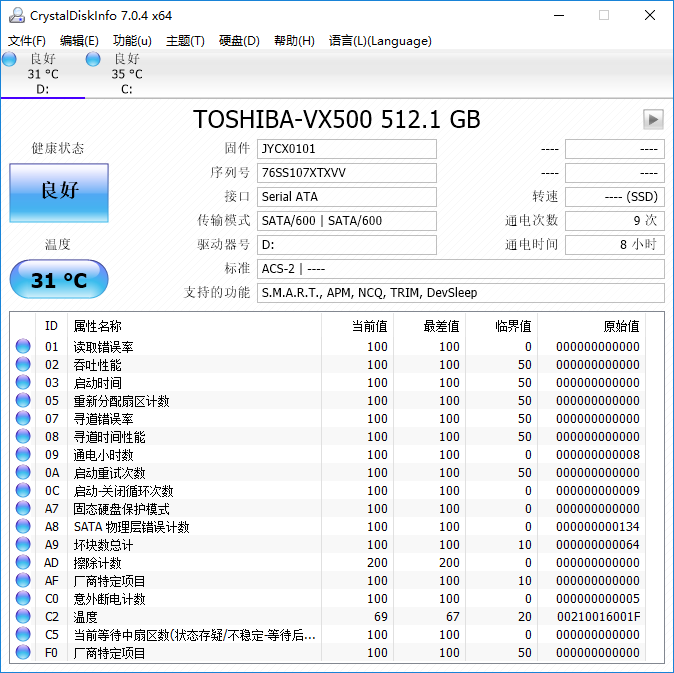
Task: Open the 硬盘(D) menu
Action: [239, 41]
